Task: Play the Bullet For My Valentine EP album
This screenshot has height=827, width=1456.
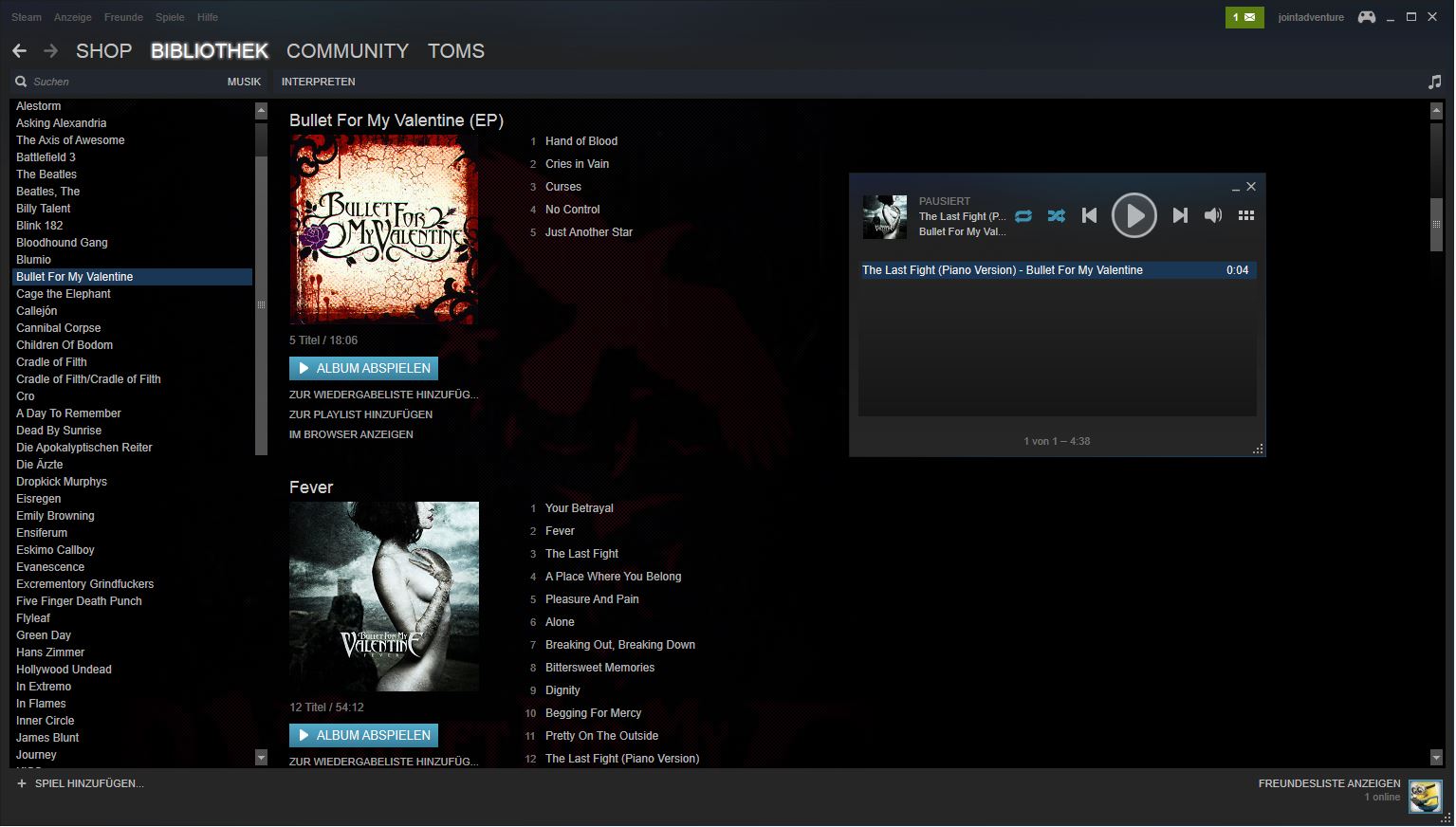Action: (x=363, y=368)
